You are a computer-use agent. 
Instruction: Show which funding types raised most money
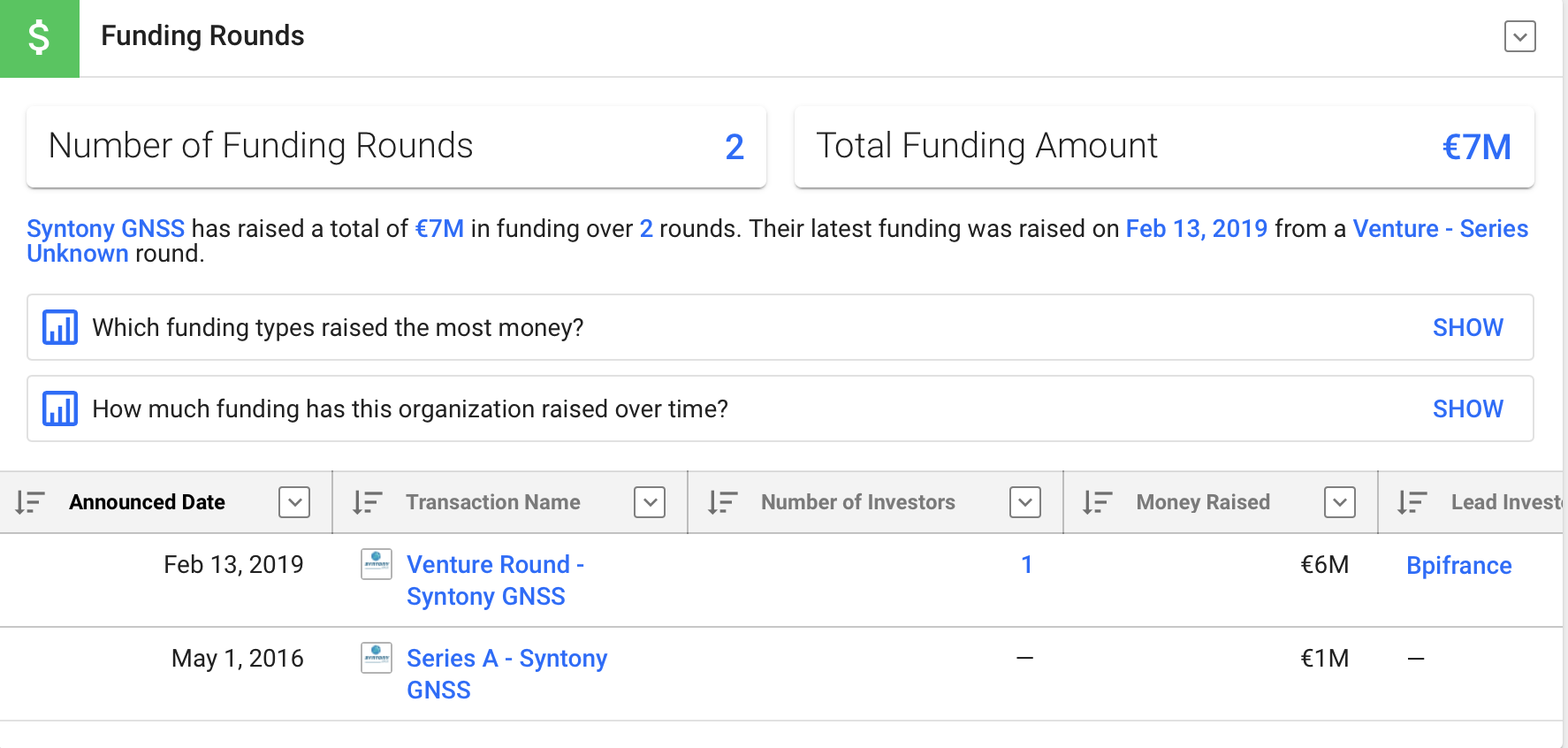[1467, 327]
